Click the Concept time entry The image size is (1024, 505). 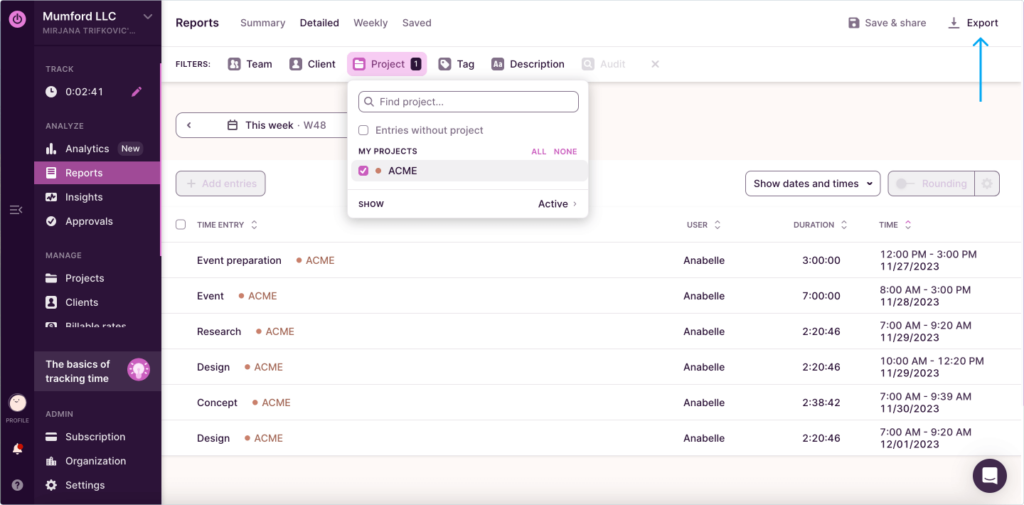pyautogui.click(x=217, y=402)
